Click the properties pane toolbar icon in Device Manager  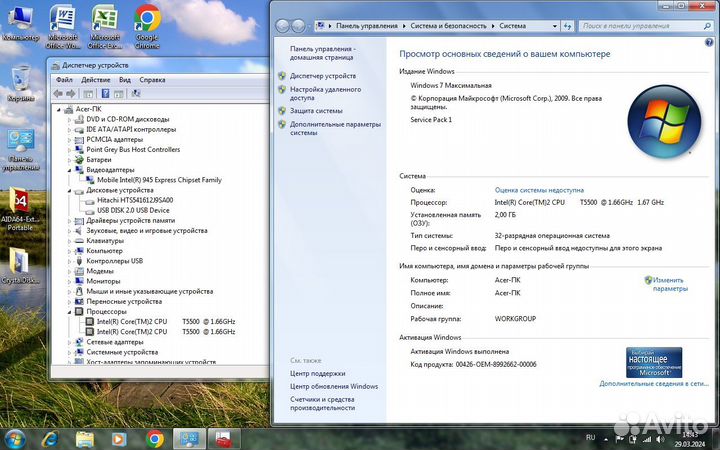click(119, 94)
